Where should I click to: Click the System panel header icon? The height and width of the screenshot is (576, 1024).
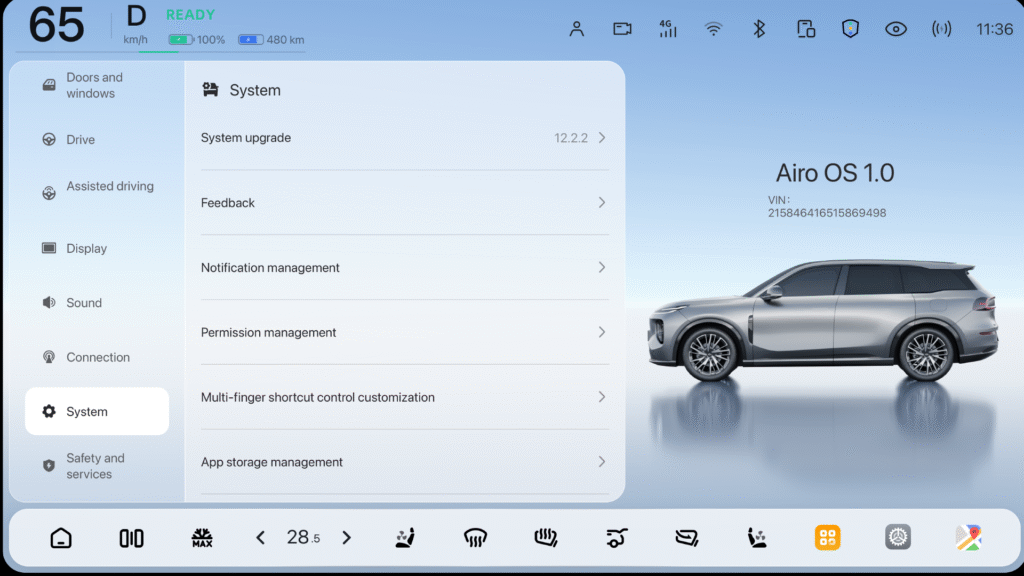coord(210,89)
